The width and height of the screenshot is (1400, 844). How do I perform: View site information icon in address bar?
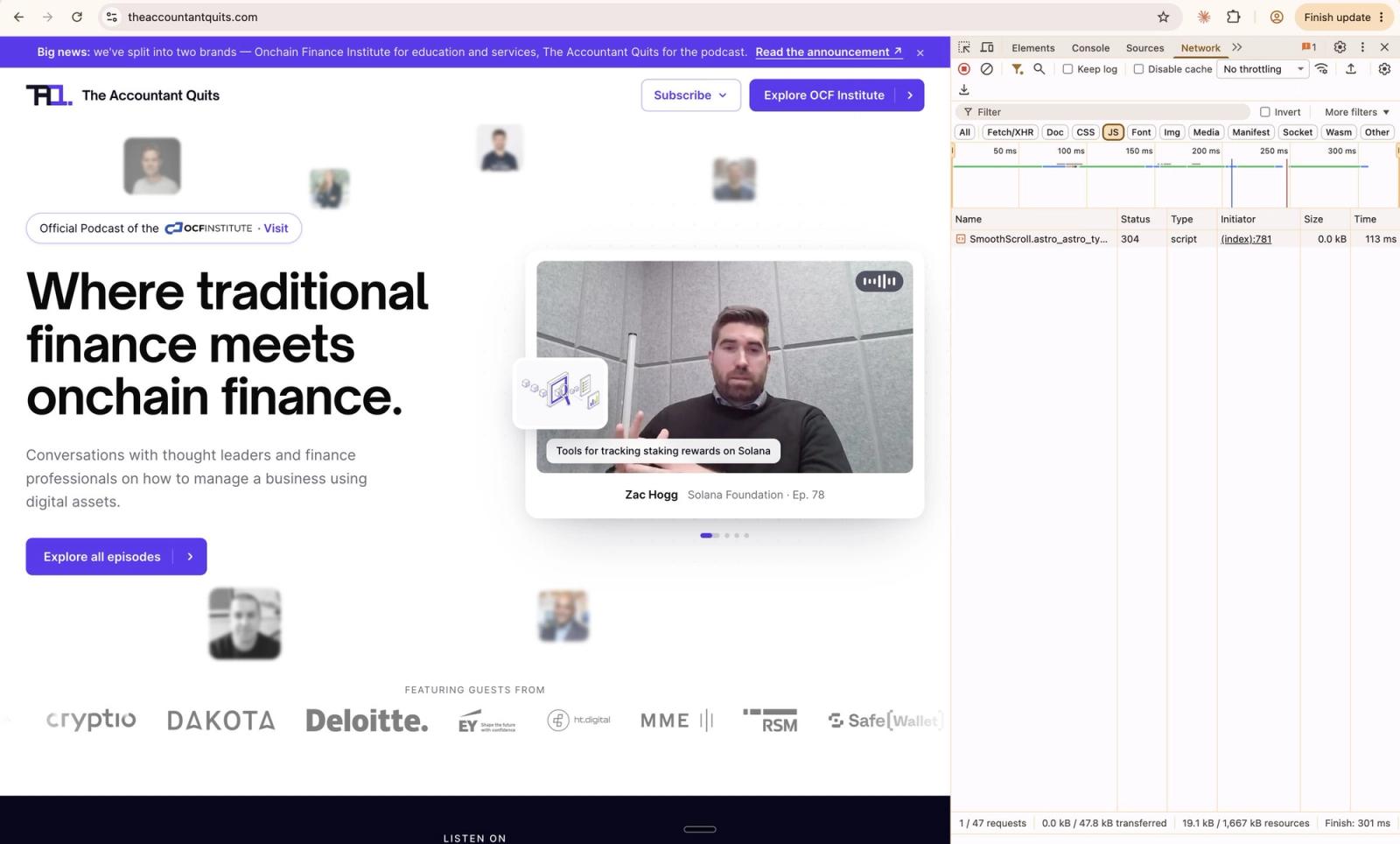[x=111, y=17]
